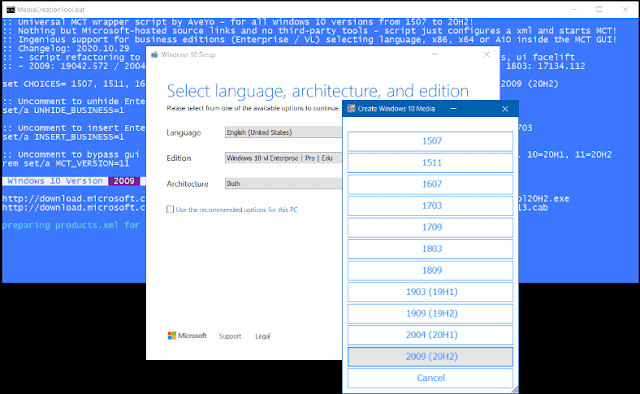Image resolution: width=640 pixels, height=394 pixels.
Task: Close the Create Windows 10 Media dialog
Action: coord(505,109)
